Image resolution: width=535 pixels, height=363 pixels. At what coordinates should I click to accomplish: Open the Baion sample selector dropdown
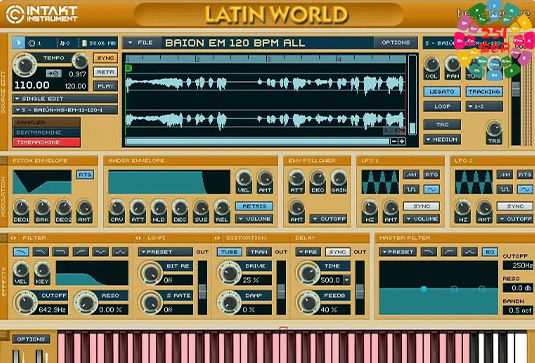65,110
